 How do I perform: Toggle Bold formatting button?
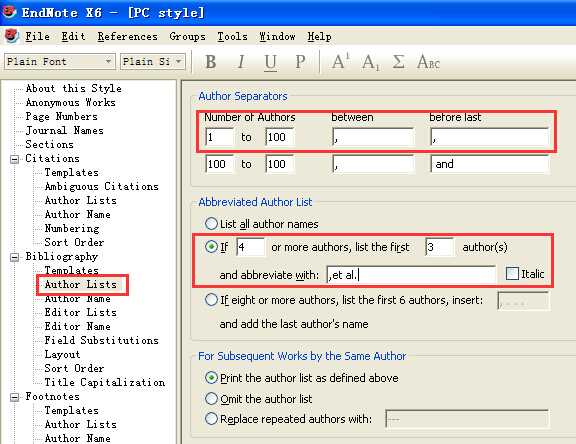pyautogui.click(x=211, y=62)
